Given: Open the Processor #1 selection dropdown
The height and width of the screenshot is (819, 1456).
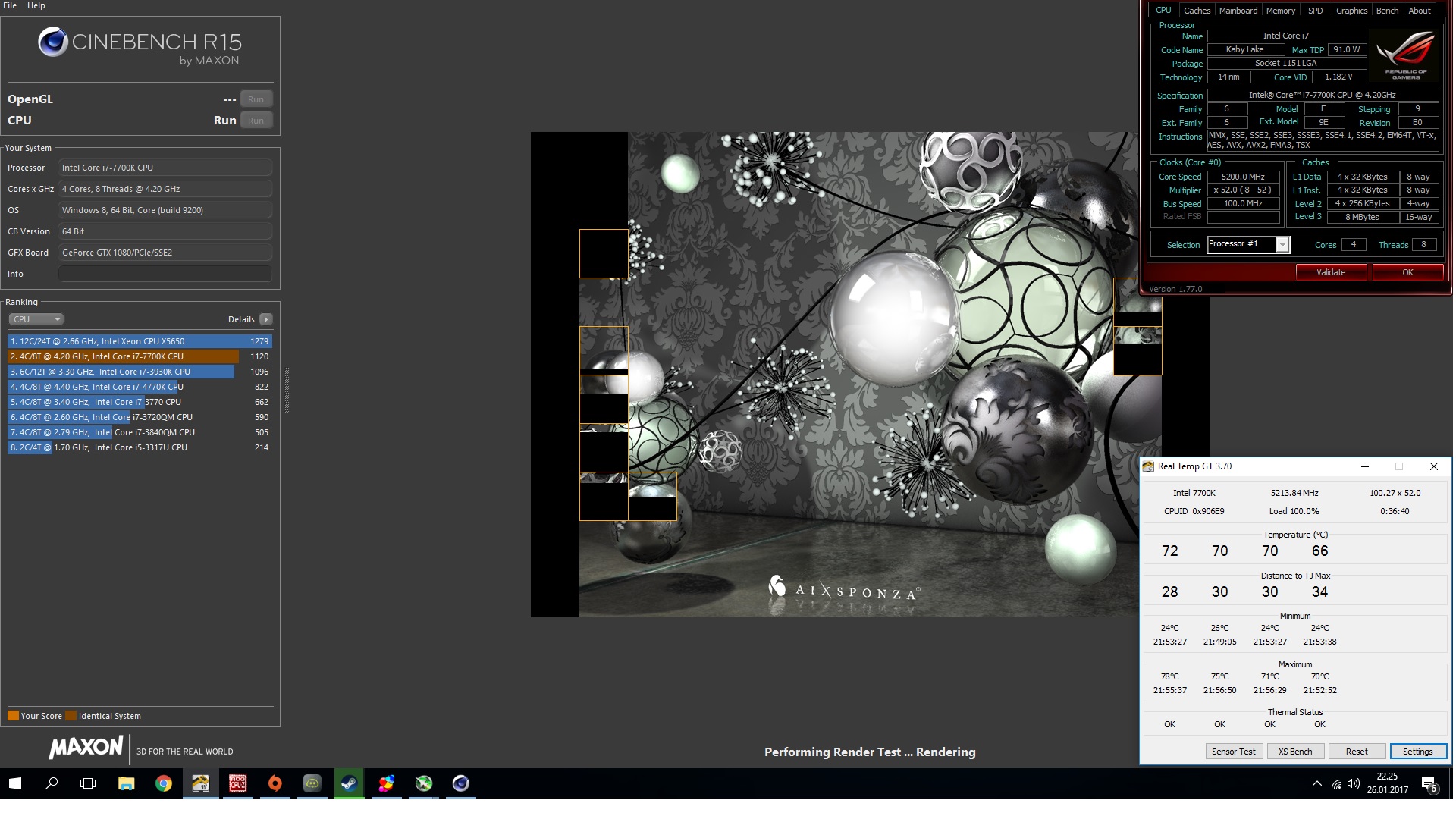Looking at the screenshot, I should (x=1248, y=244).
